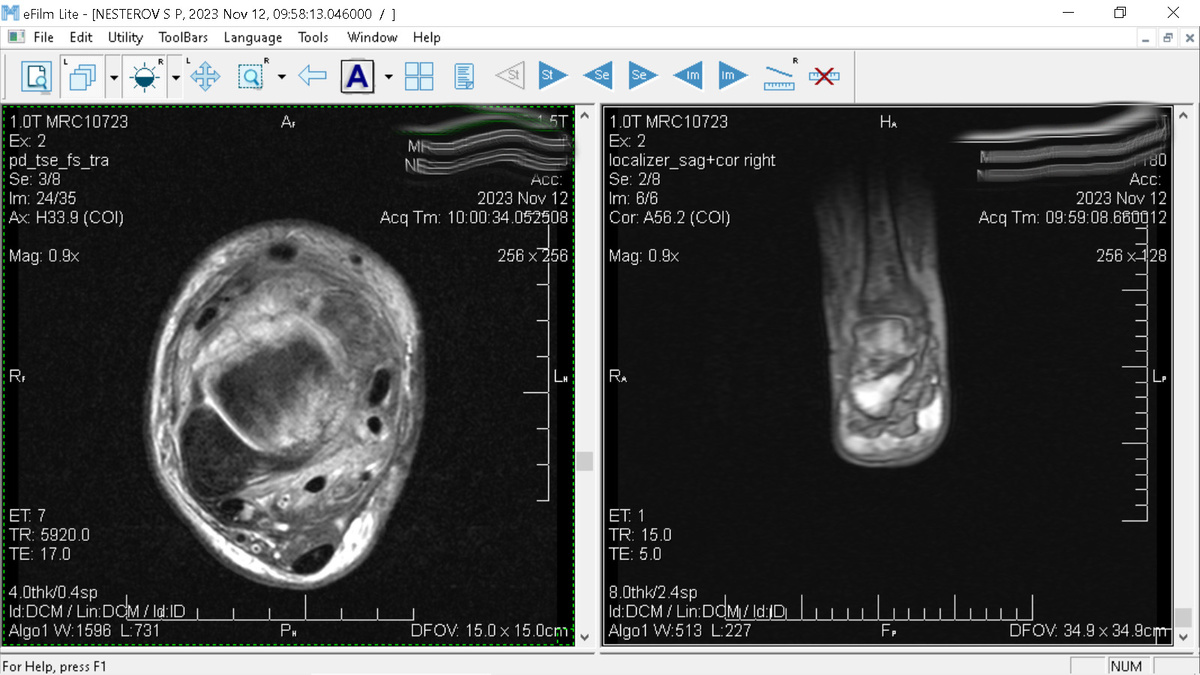This screenshot has height=675, width=1200.
Task: Go to next image (Im right)
Action: [x=732, y=75]
